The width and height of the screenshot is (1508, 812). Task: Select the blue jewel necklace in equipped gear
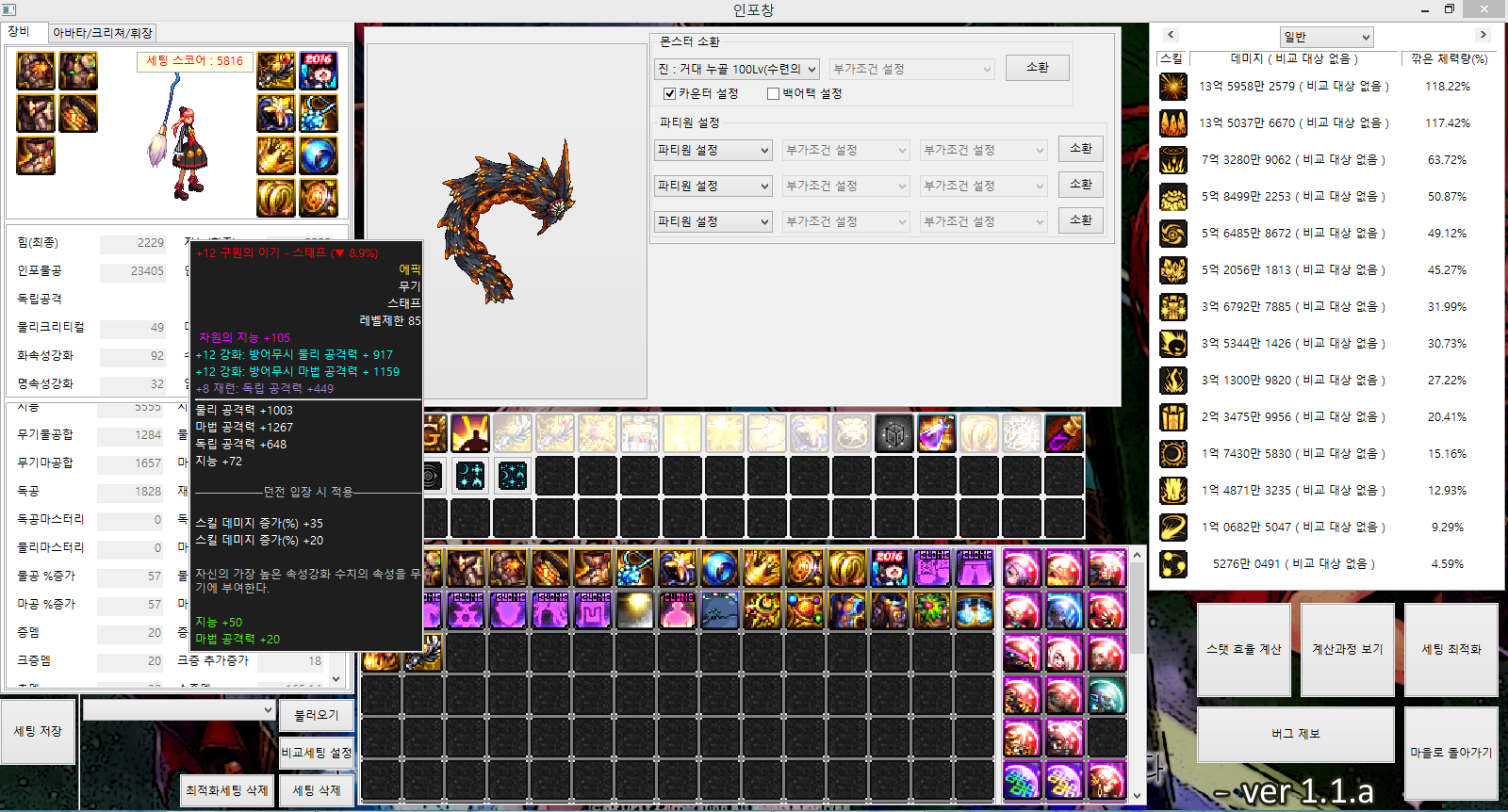319,114
